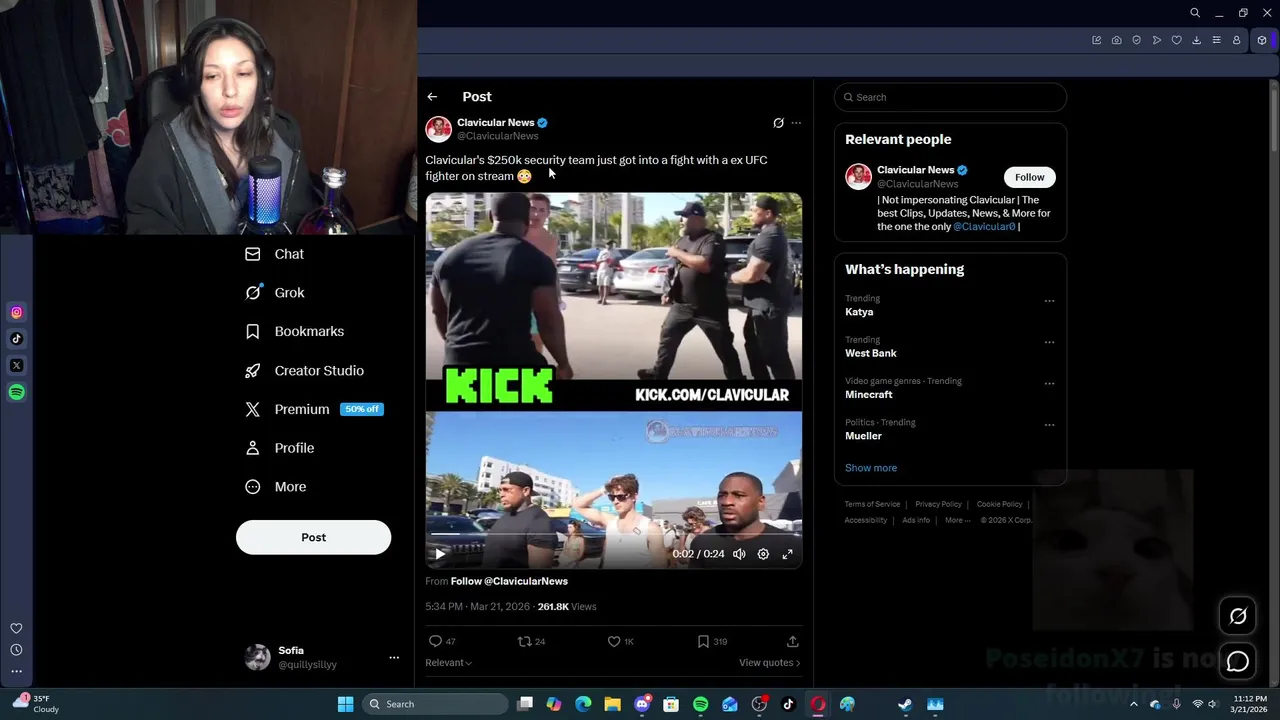Open the Spotify icon in Opera sidebar
The height and width of the screenshot is (720, 1280).
pos(16,392)
